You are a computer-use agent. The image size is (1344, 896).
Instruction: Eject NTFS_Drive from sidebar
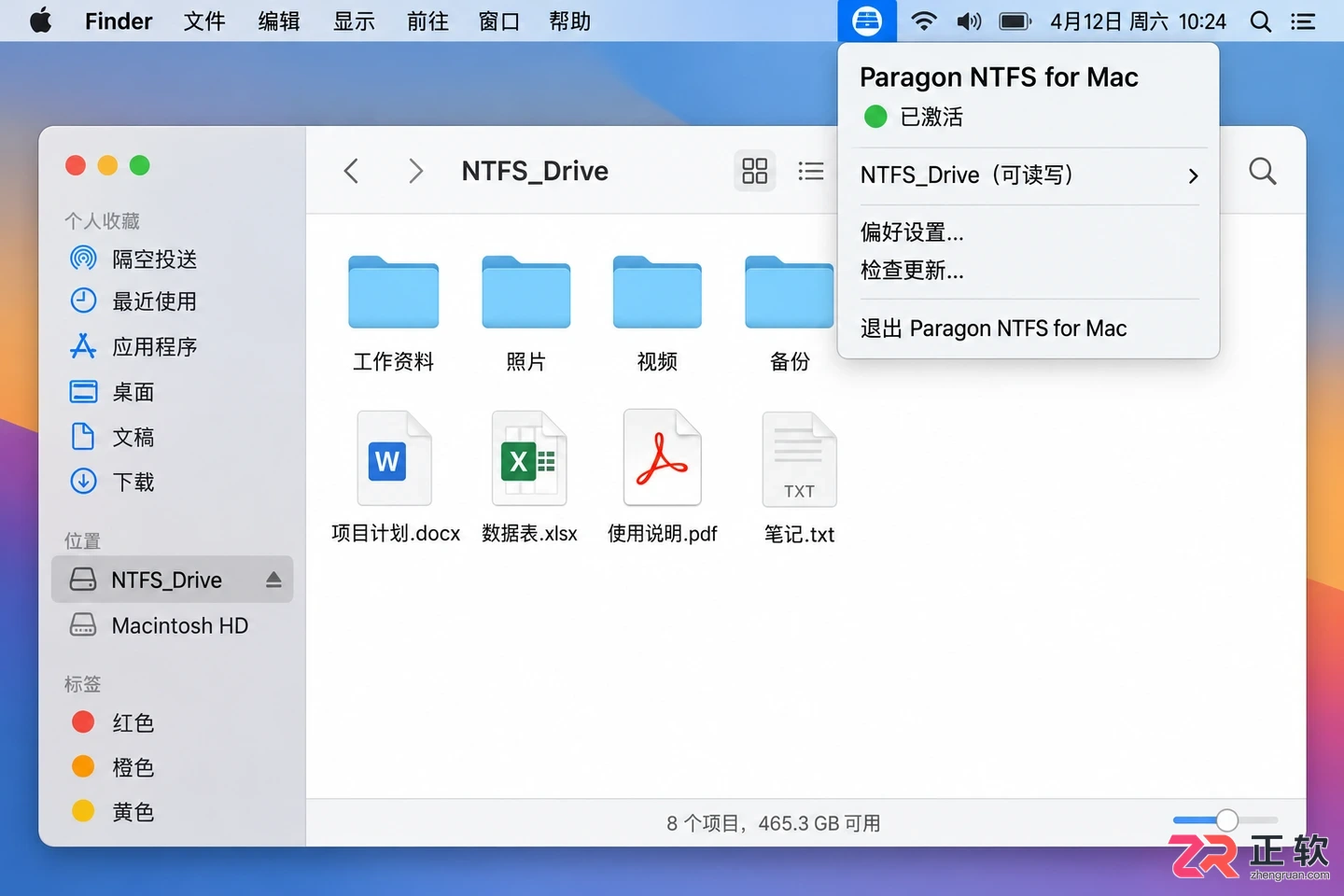coord(273,580)
